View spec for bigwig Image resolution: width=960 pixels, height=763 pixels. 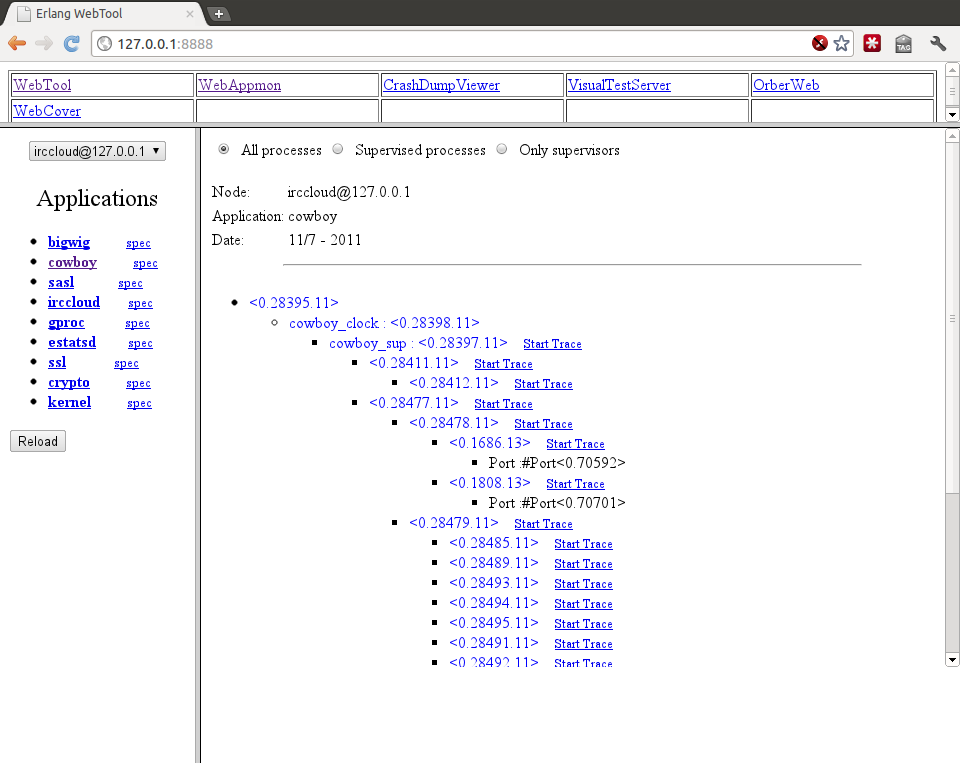point(138,243)
